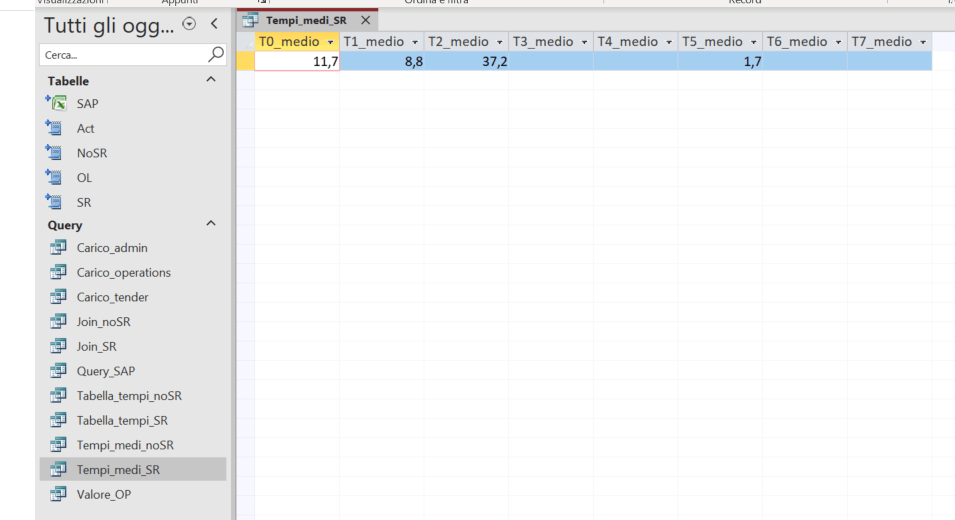Open the T1_medio column filter dropdown
Viewport: 955px width, 520px height.
(x=415, y=42)
